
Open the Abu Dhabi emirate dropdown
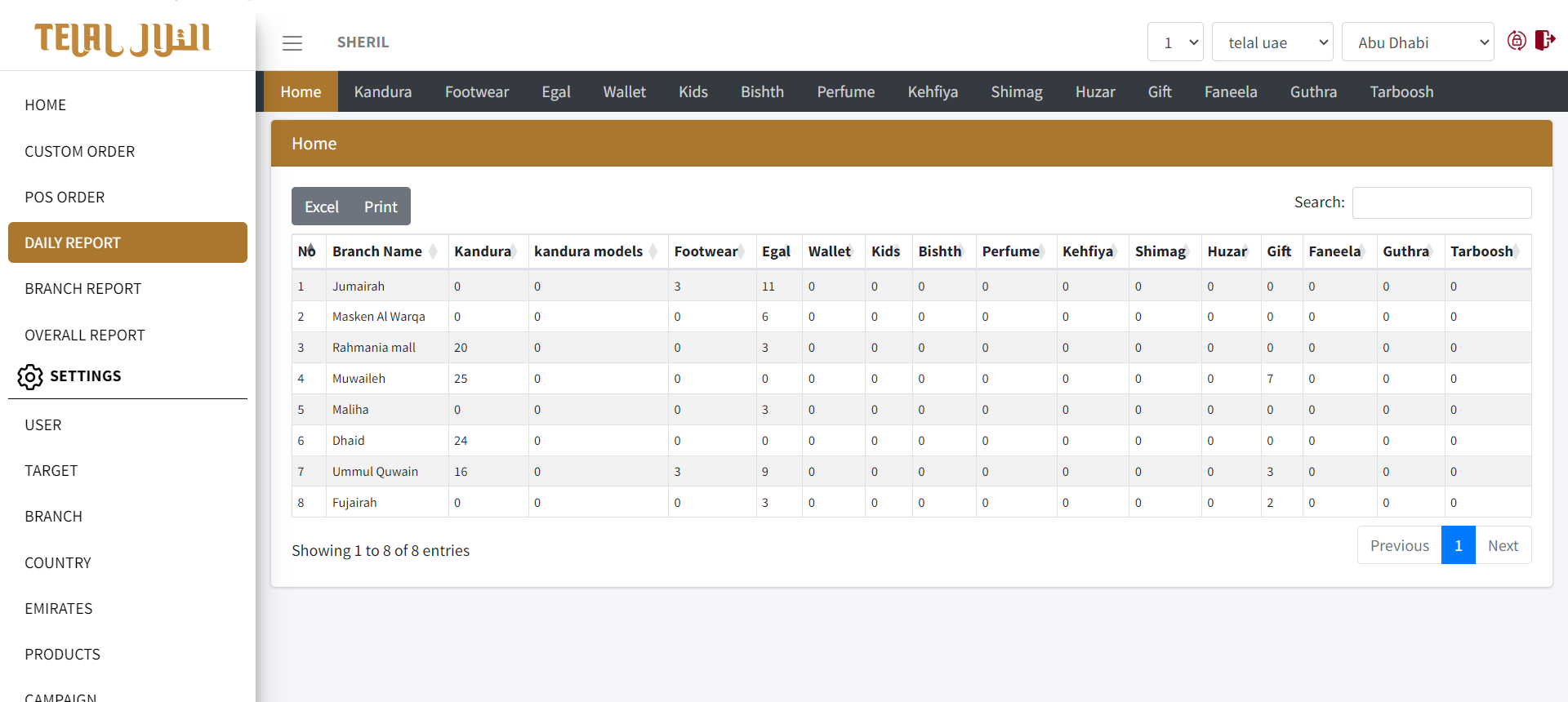click(x=1418, y=42)
